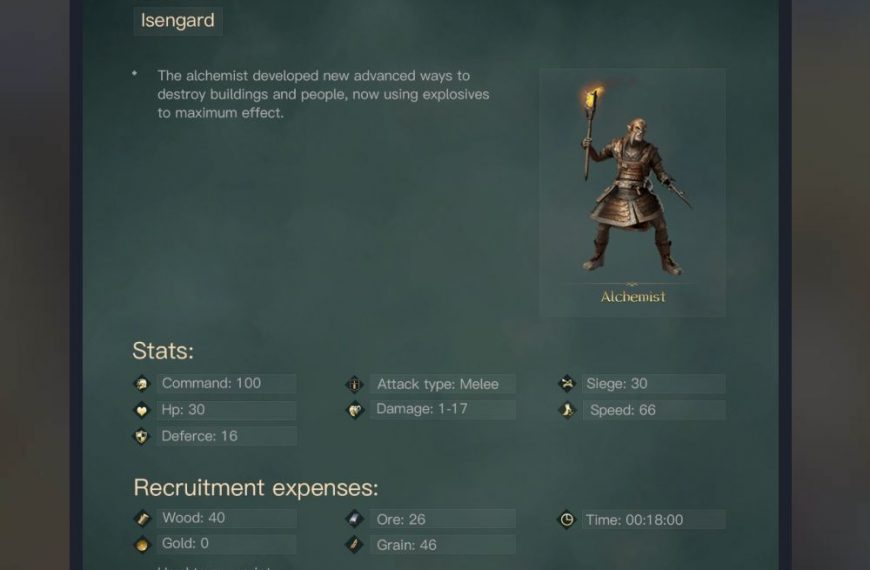Click the Siege catapult icon

coord(567,384)
